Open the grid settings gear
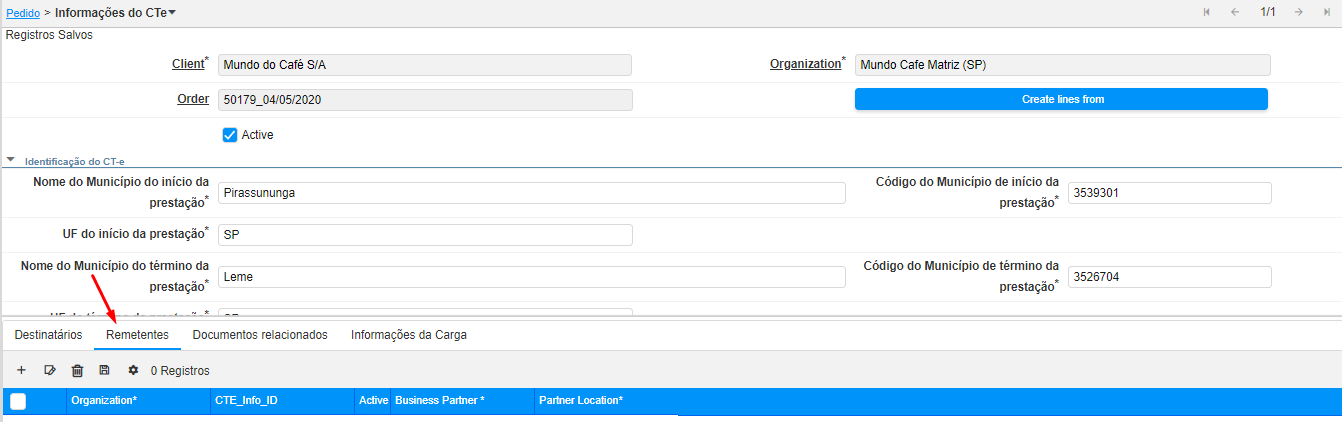Viewport: 1342px width, 422px height. [133, 370]
